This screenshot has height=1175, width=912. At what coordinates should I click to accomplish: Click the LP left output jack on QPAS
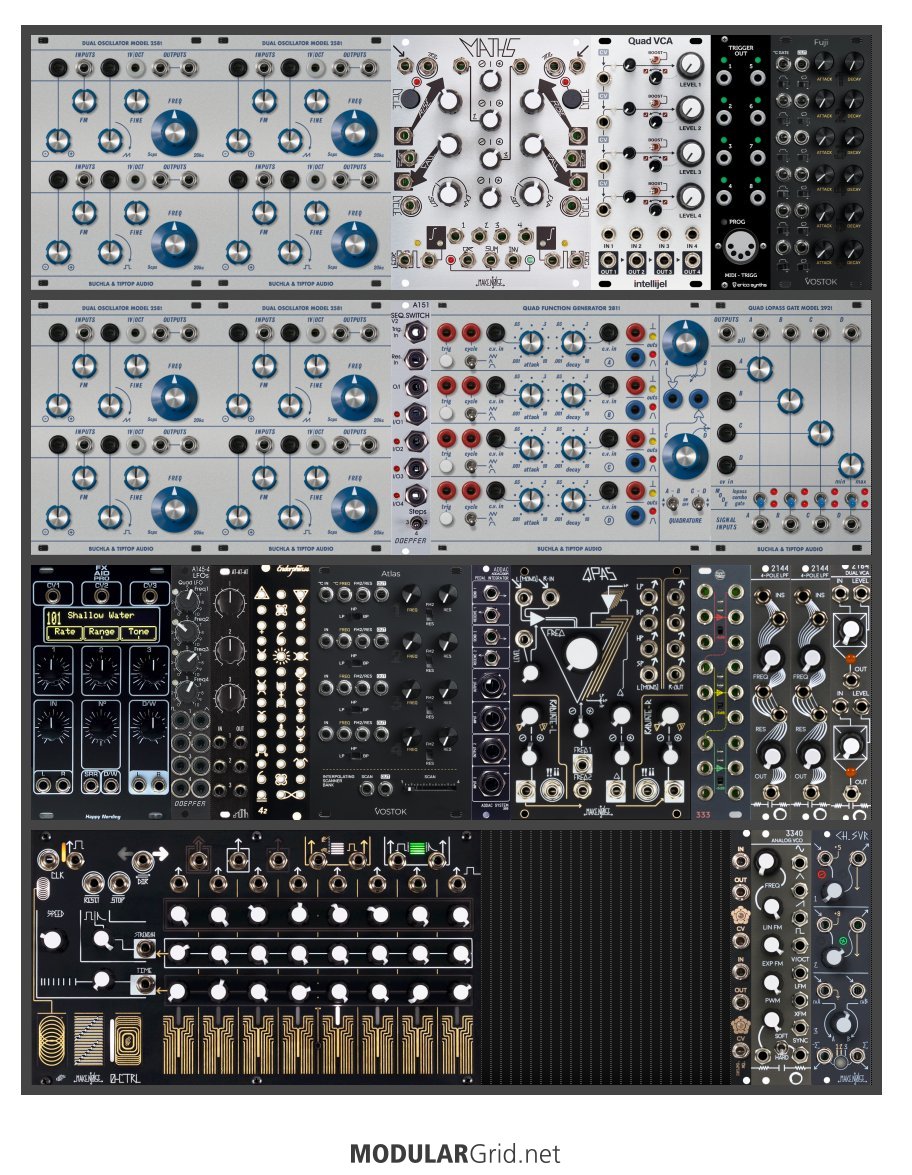coord(650,599)
